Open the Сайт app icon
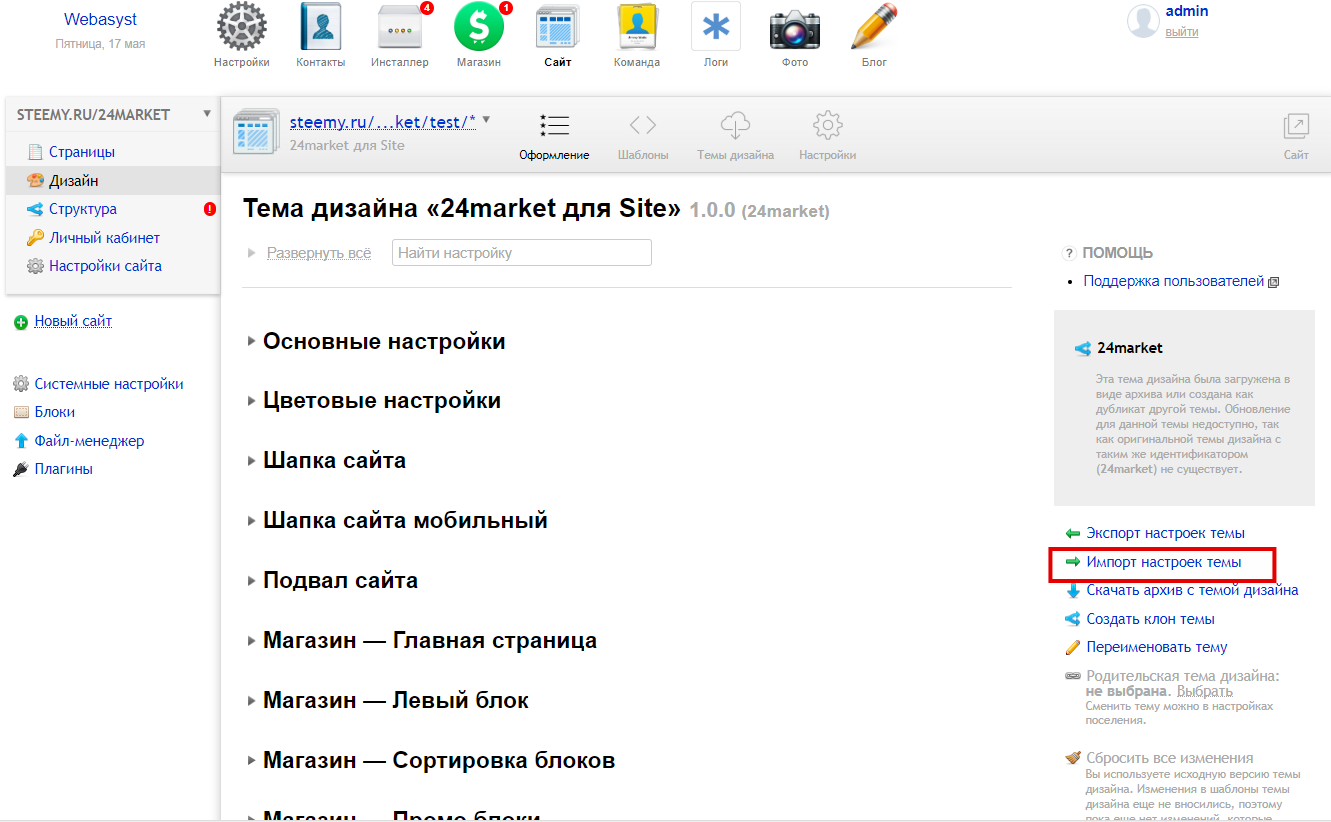Viewport: 1331px width, 822px height. (x=558, y=26)
